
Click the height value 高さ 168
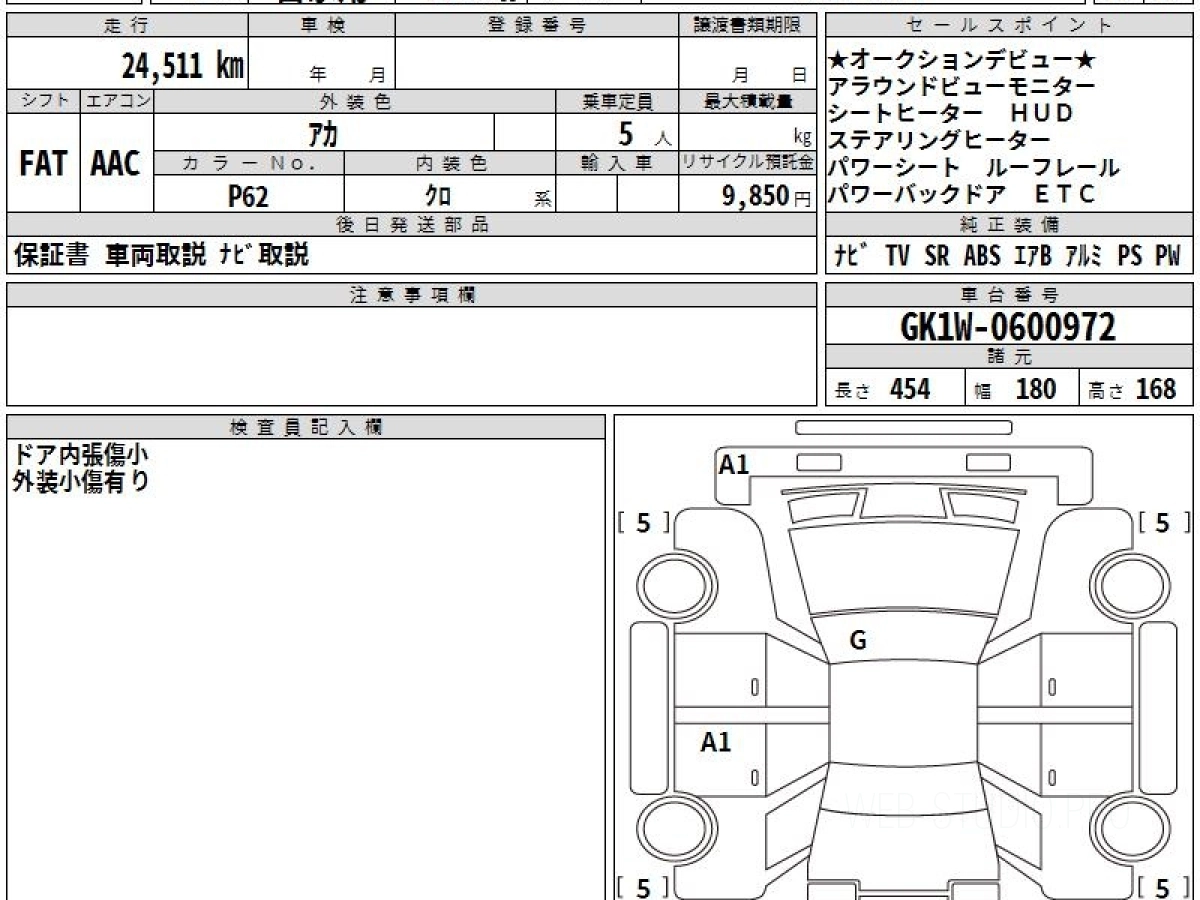(1133, 389)
